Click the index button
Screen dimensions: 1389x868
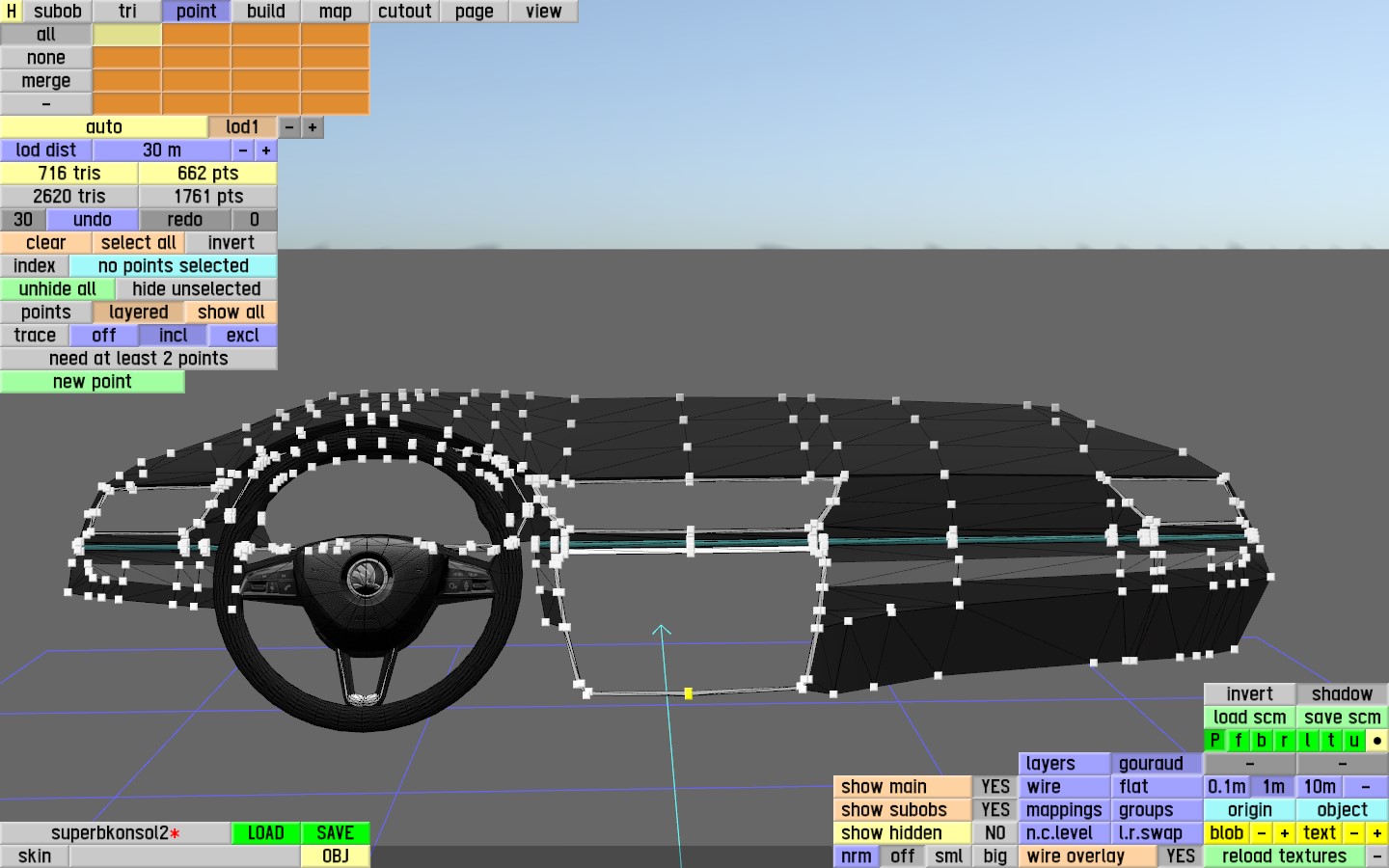(35, 266)
